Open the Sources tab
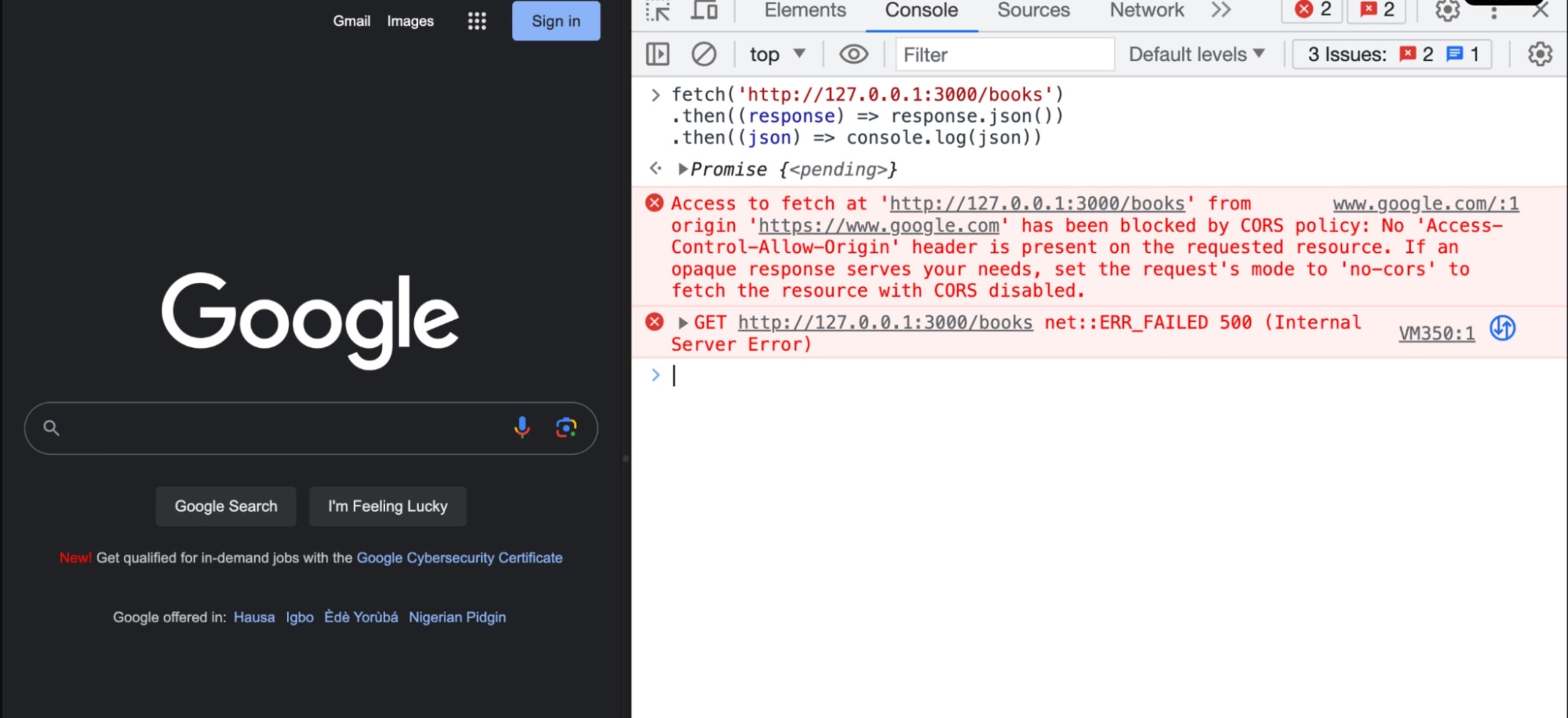1568x718 pixels. [x=1033, y=10]
